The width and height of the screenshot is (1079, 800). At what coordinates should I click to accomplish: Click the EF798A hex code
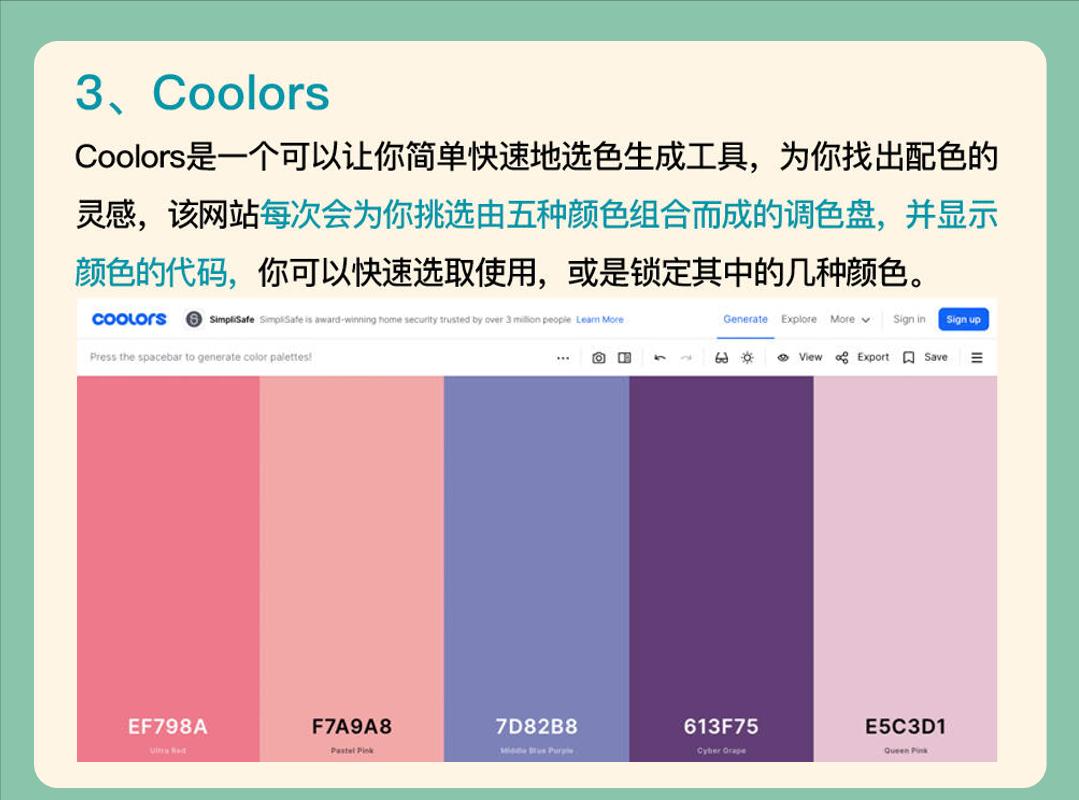(x=167, y=726)
